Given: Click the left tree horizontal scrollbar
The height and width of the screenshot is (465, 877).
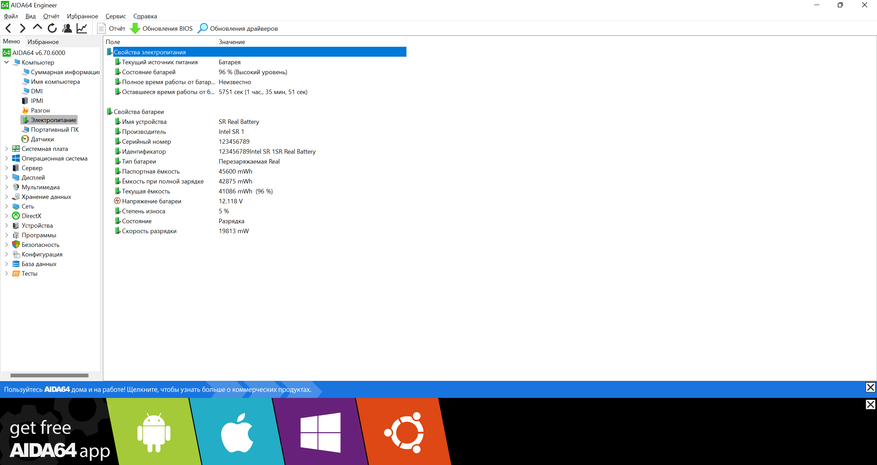Looking at the screenshot, I should [x=50, y=375].
